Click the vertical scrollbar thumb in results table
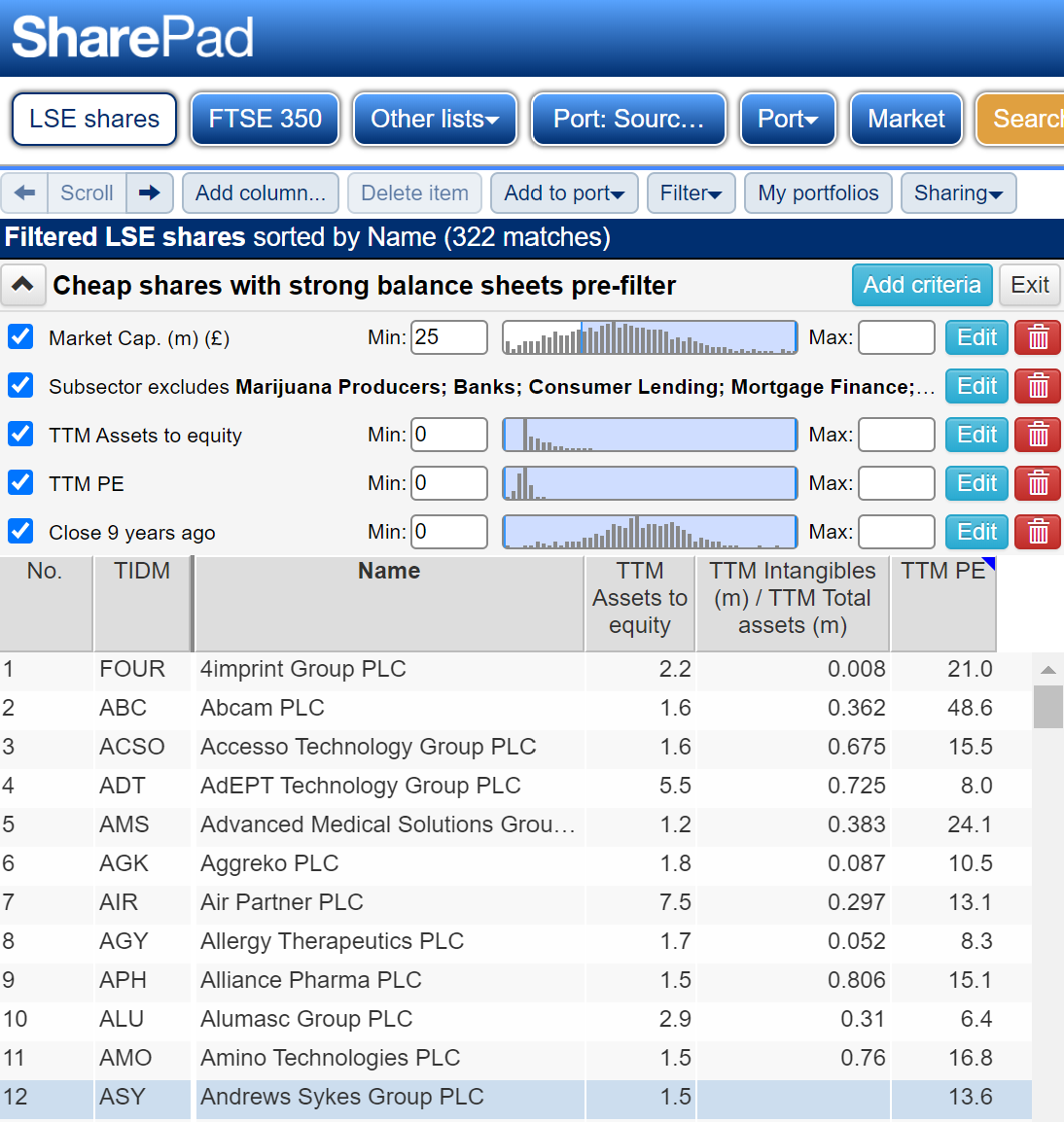The width and height of the screenshot is (1064, 1122). (1048, 707)
